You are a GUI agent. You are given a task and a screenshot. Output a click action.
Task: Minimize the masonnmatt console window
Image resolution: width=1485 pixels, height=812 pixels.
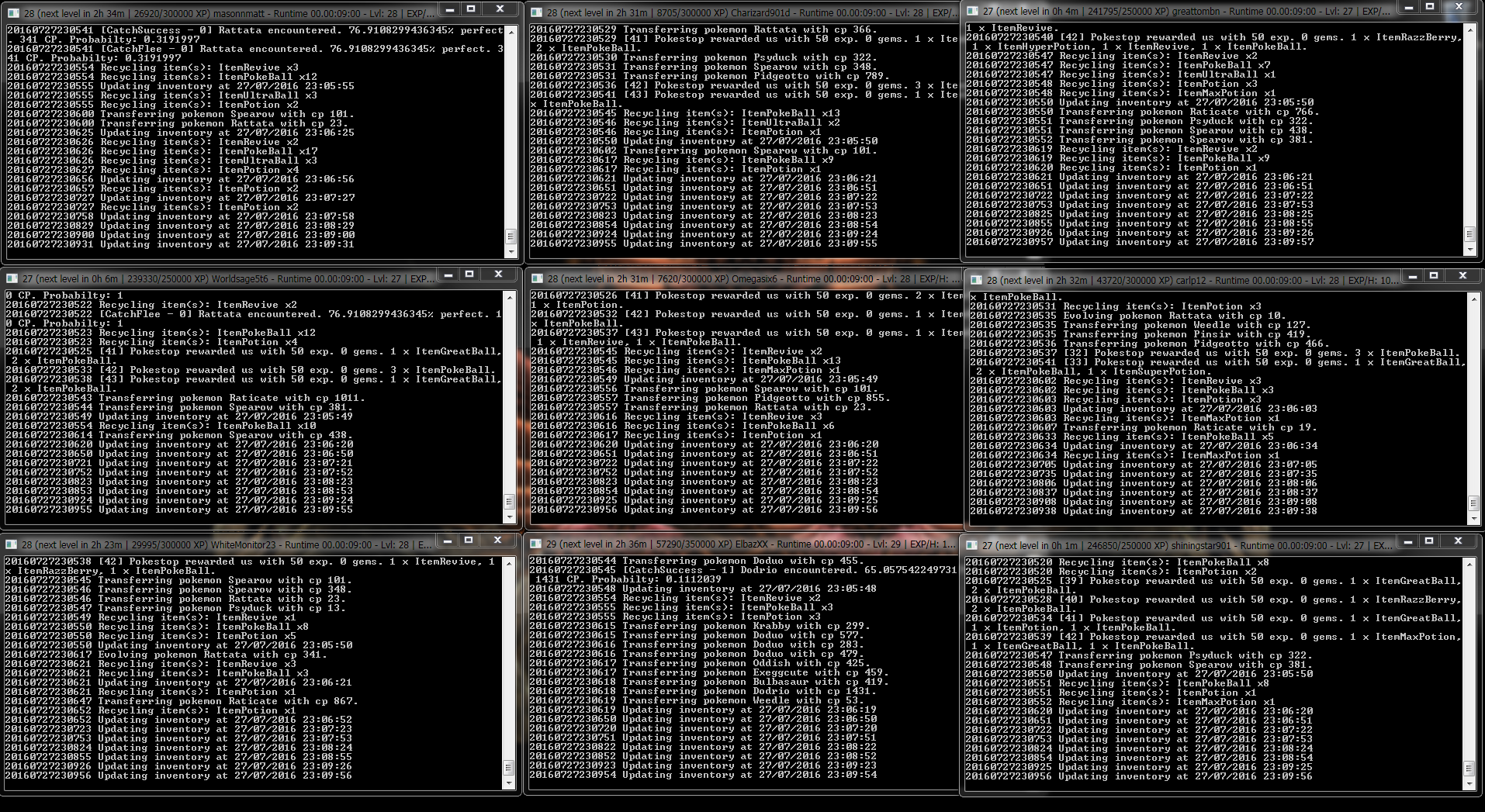[450, 9]
